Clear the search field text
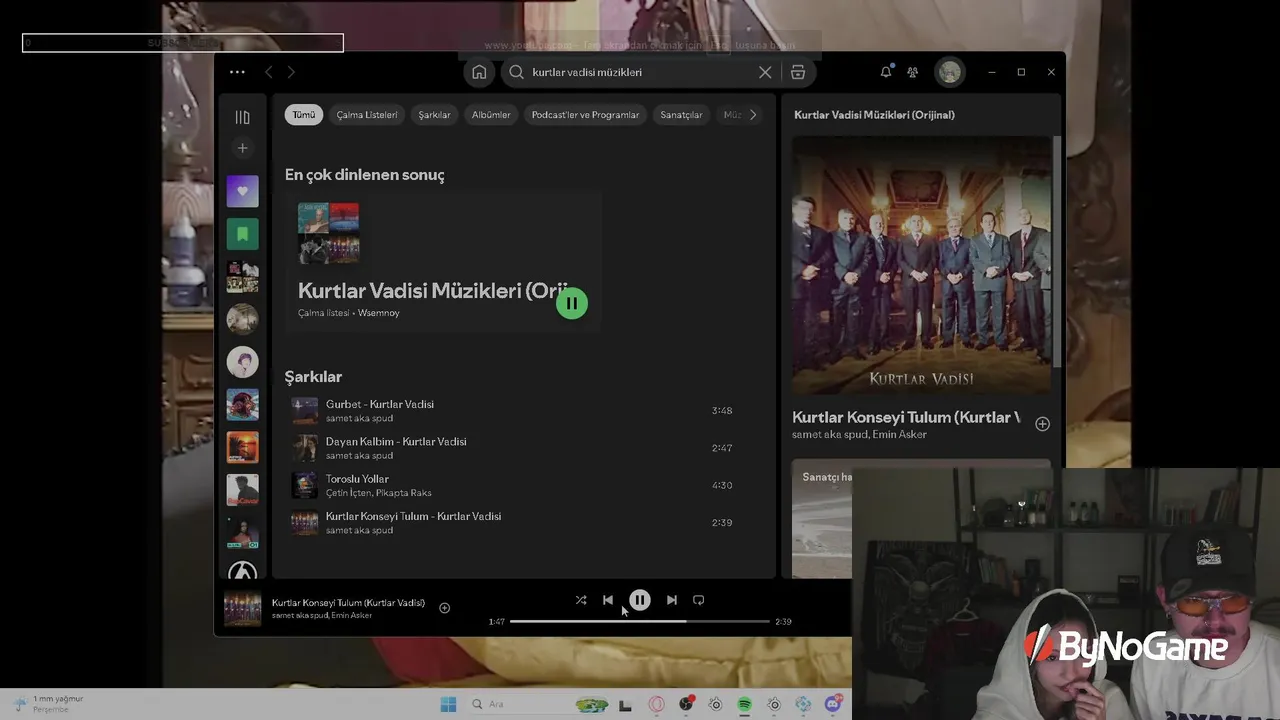 pos(765,72)
